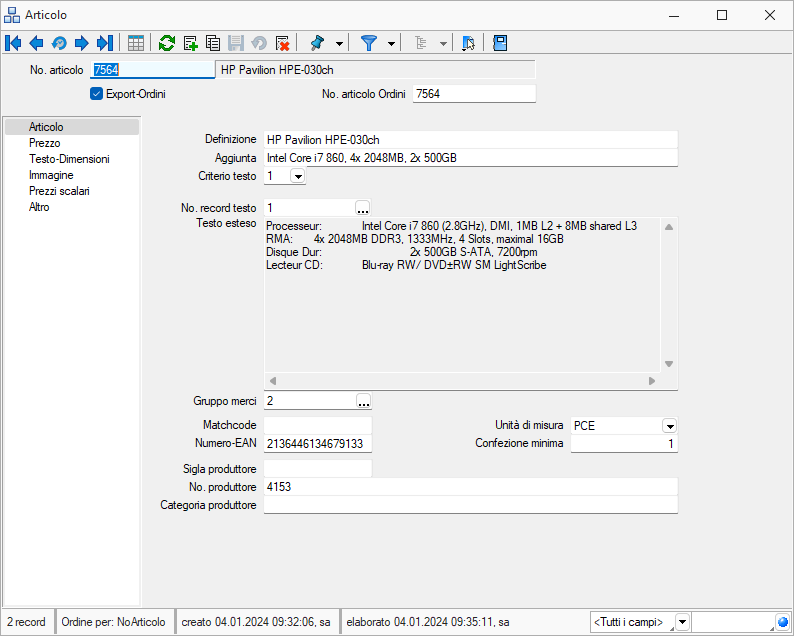The height and width of the screenshot is (636, 794).
Task: Open the filter dropdown arrow
Action: tap(391, 44)
